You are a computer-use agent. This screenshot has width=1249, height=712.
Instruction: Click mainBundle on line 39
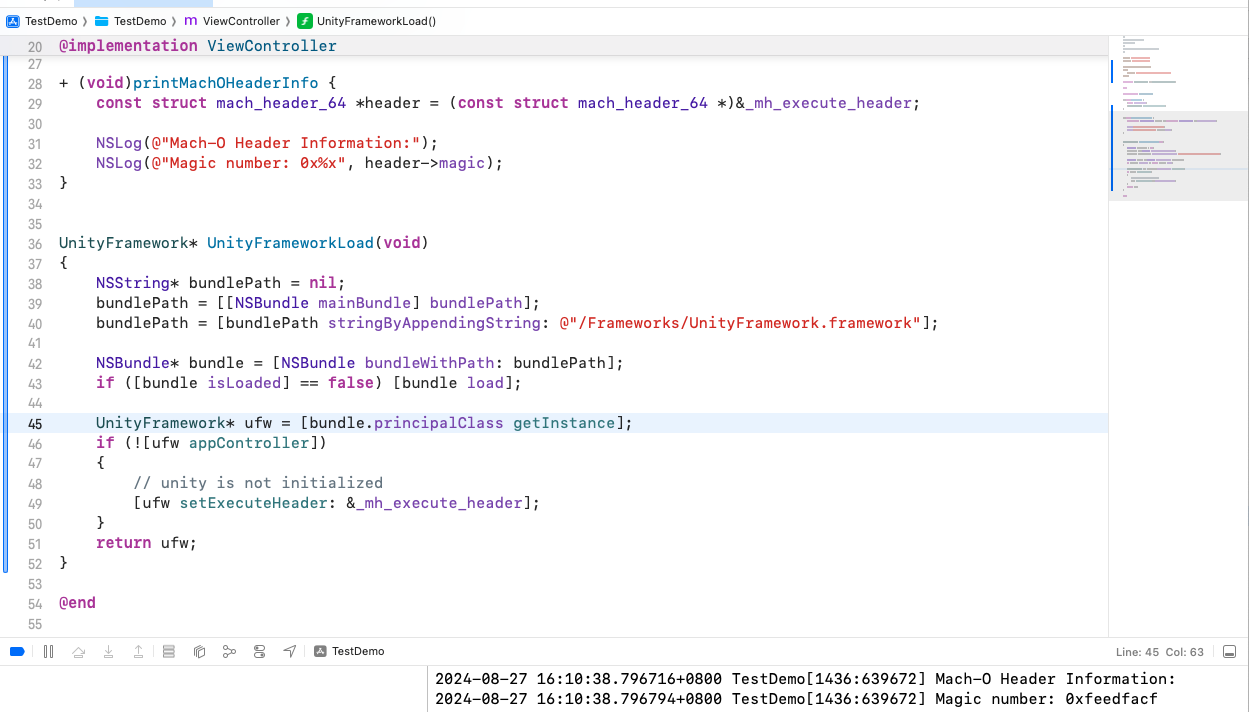point(365,303)
